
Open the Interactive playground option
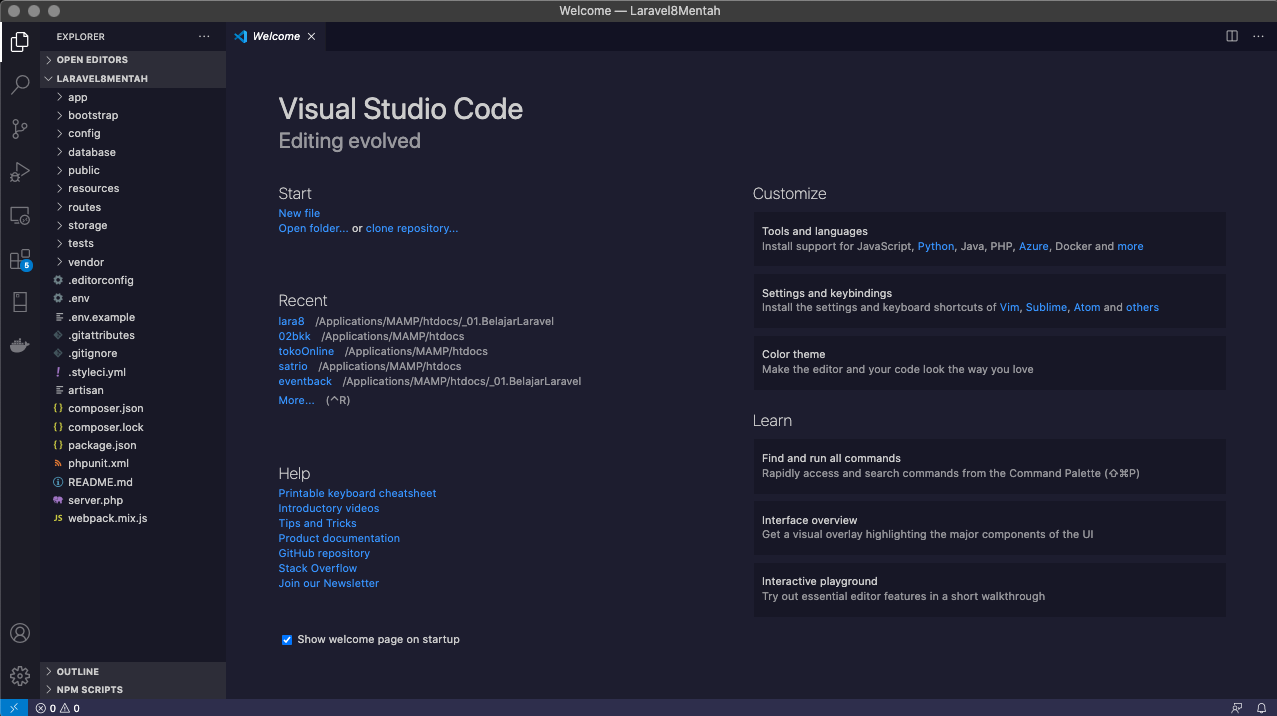[x=989, y=589]
